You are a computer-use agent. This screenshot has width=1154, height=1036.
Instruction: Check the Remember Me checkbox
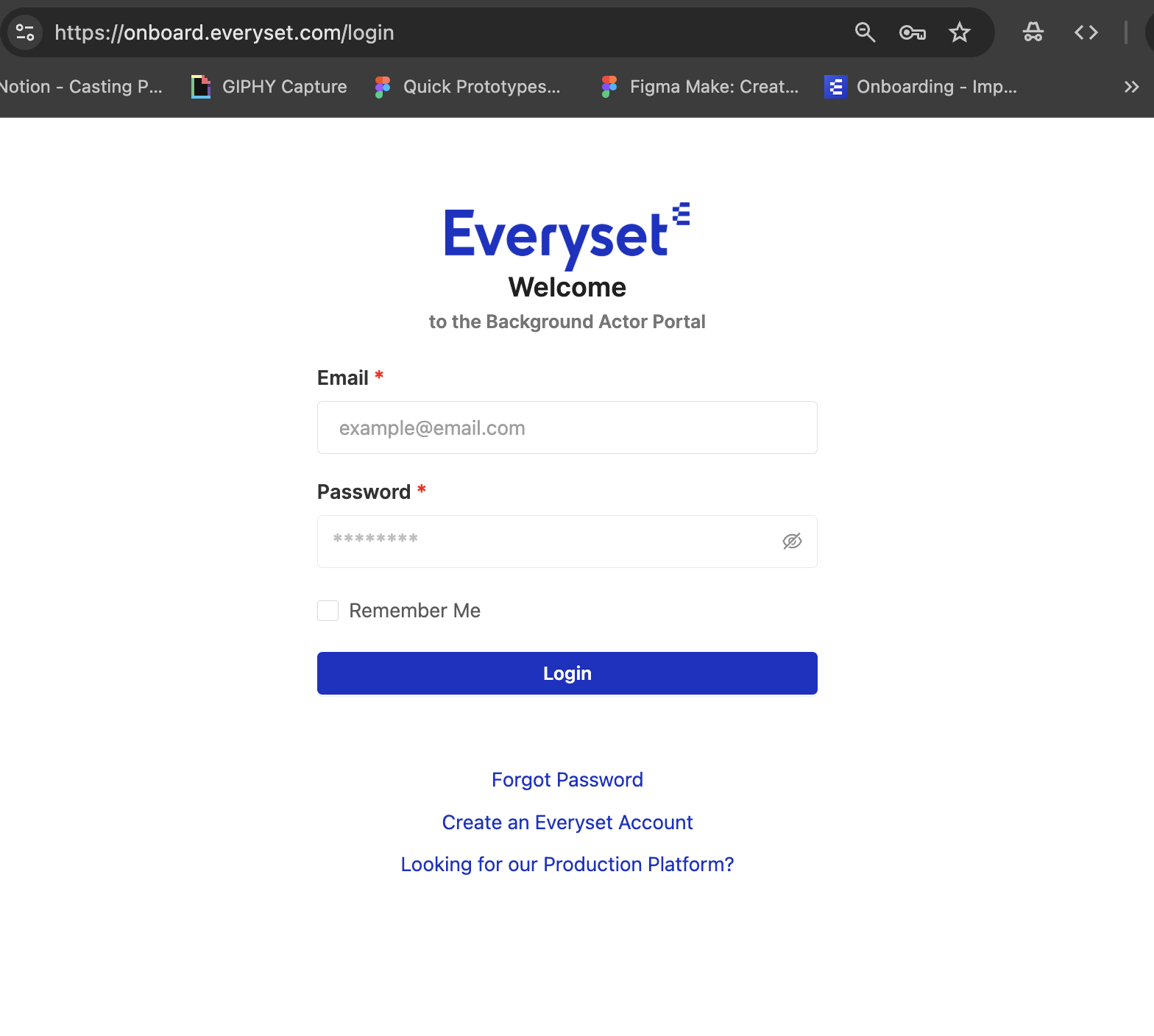(328, 611)
